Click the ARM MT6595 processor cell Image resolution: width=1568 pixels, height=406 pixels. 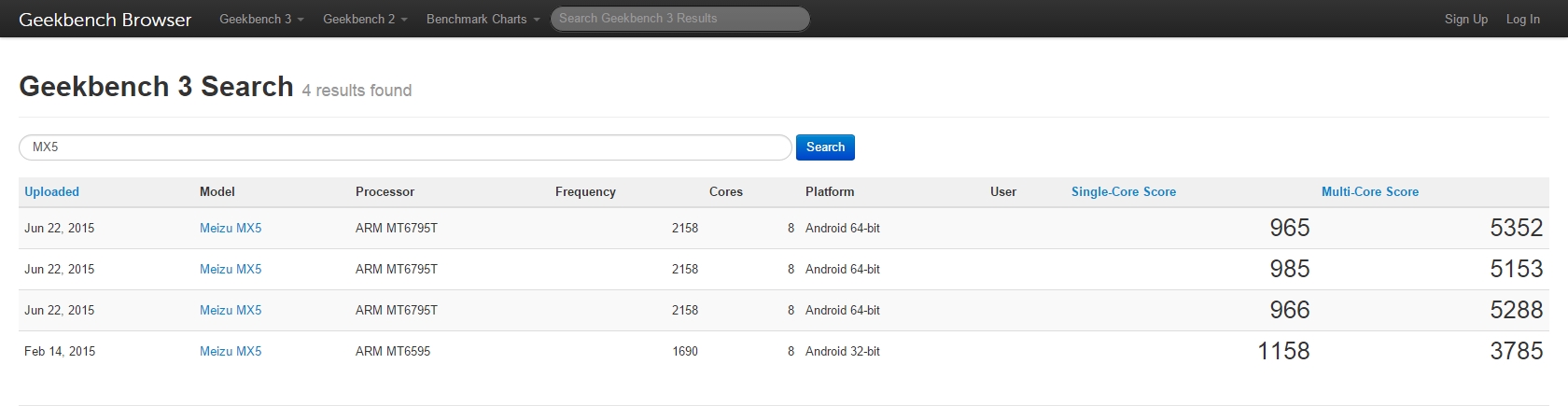(393, 351)
